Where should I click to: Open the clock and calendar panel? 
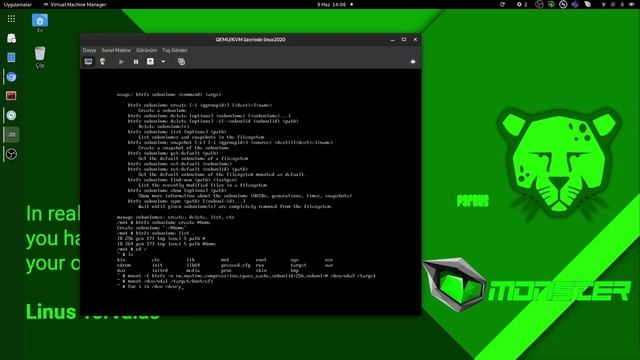tap(331, 4)
